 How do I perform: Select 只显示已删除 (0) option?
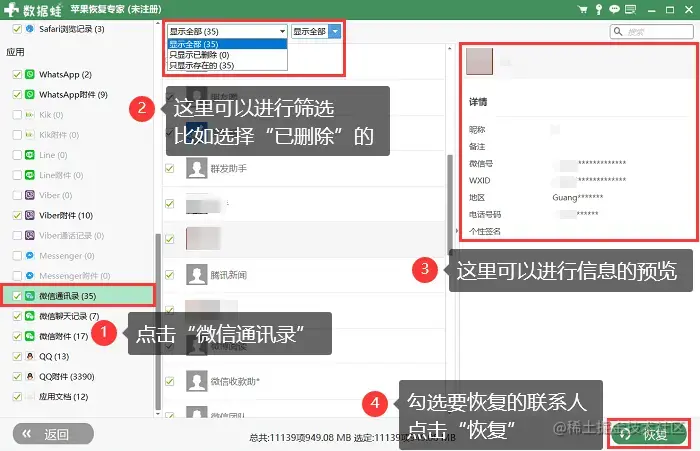pyautogui.click(x=227, y=55)
